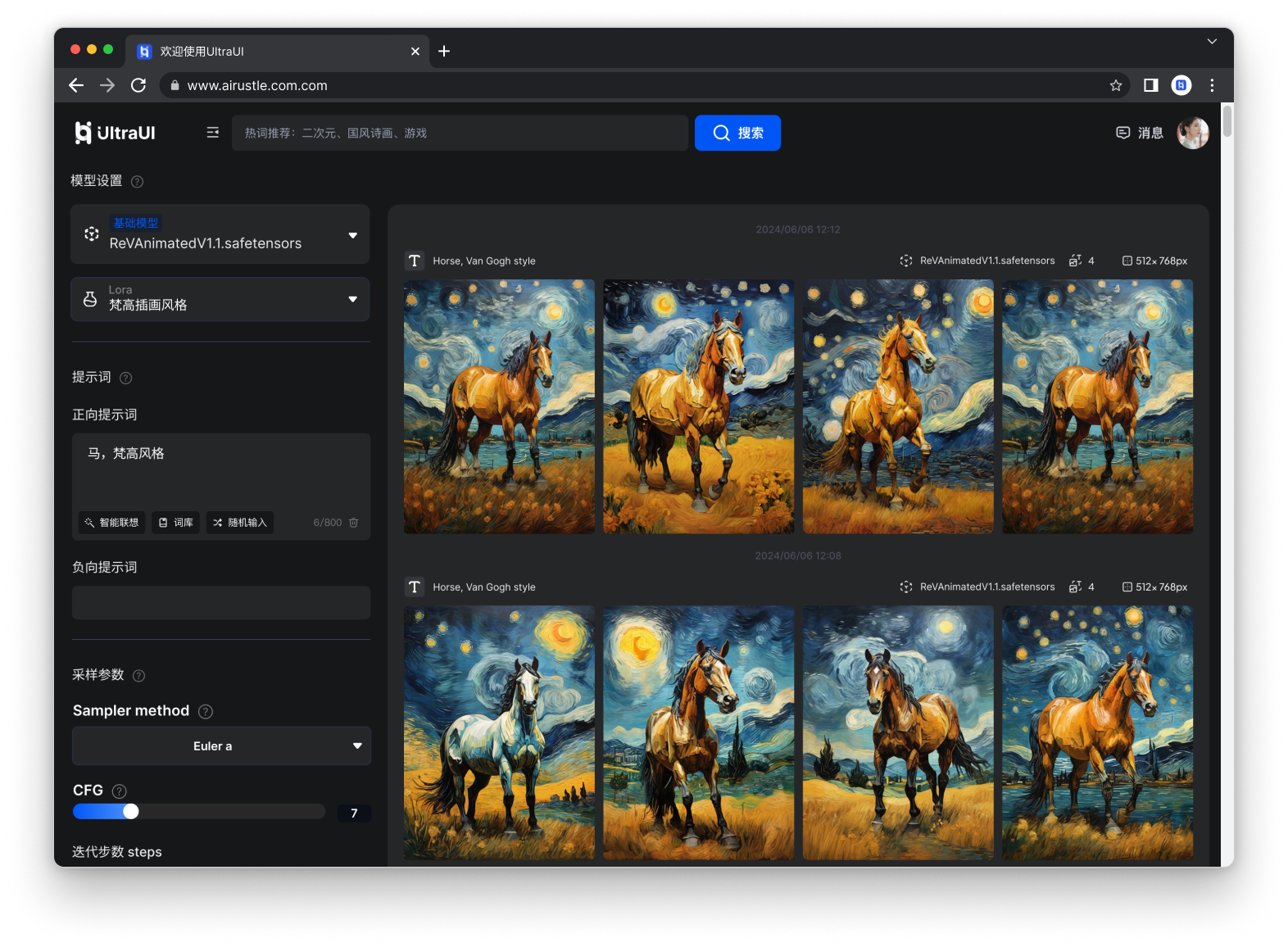
Task: Click the text prompt T icon at 12:08
Action: pyautogui.click(x=415, y=587)
